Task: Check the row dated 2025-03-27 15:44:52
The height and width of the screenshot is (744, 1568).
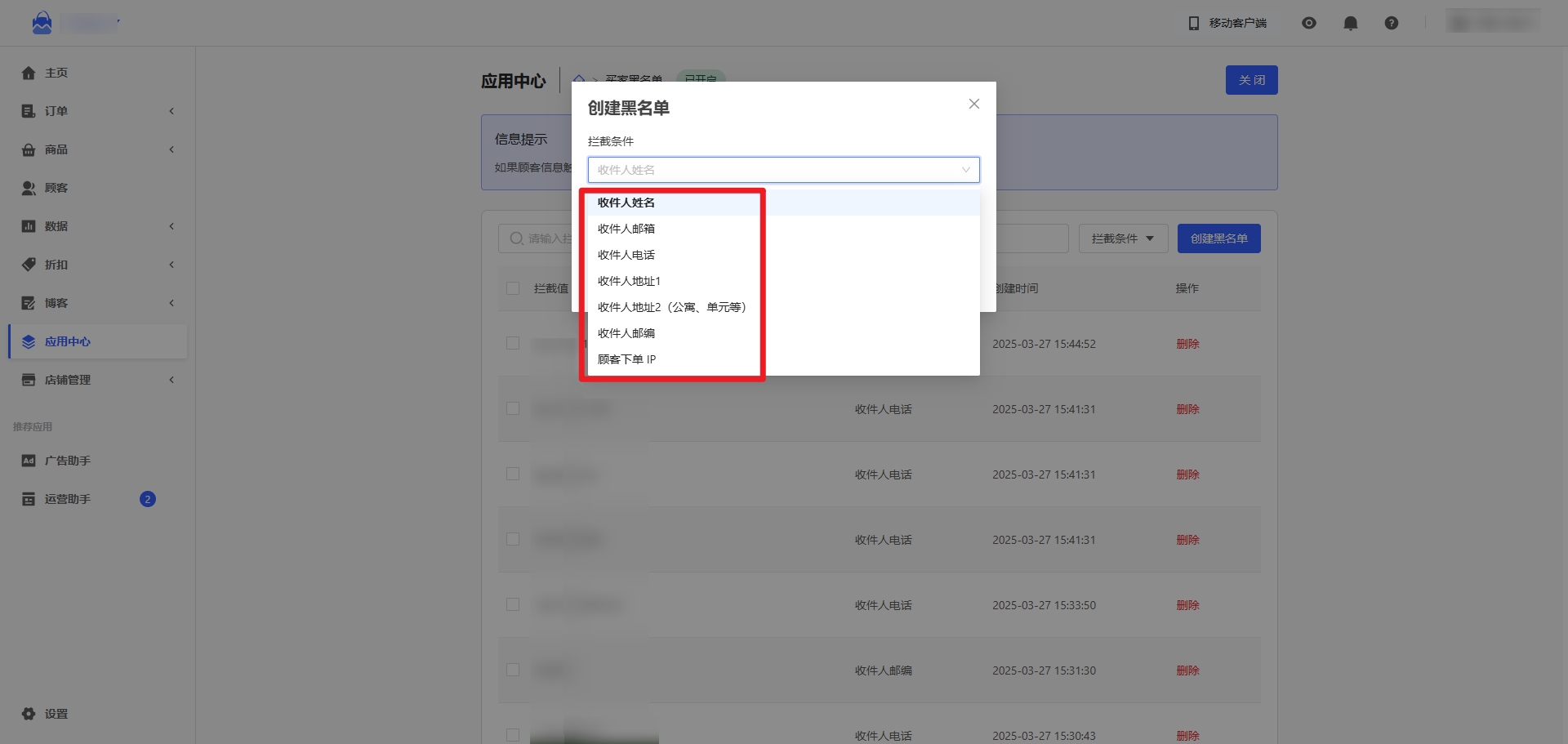Action: [x=513, y=343]
